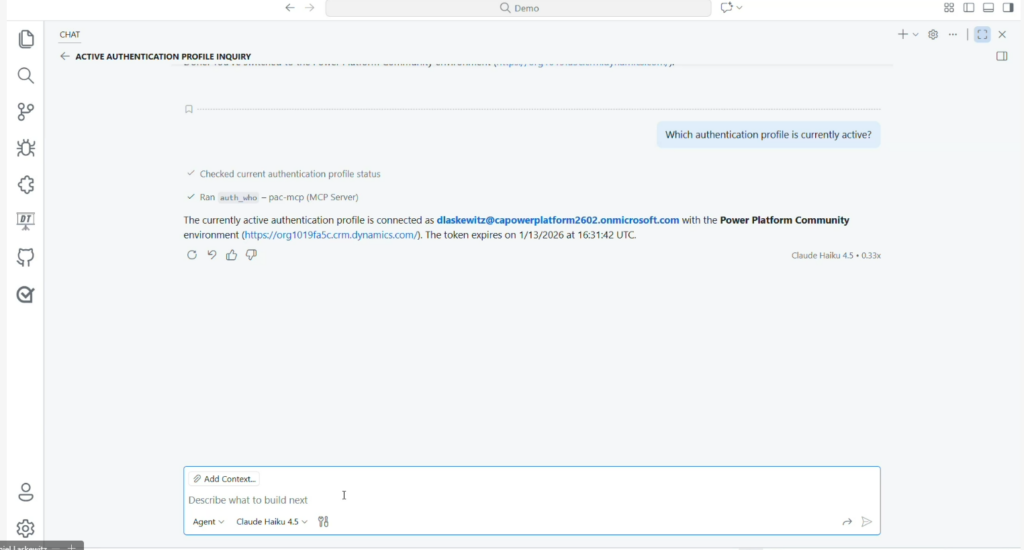This screenshot has height=550, width=1024.
Task: Select the CHAT panel tab
Action: coord(70,35)
